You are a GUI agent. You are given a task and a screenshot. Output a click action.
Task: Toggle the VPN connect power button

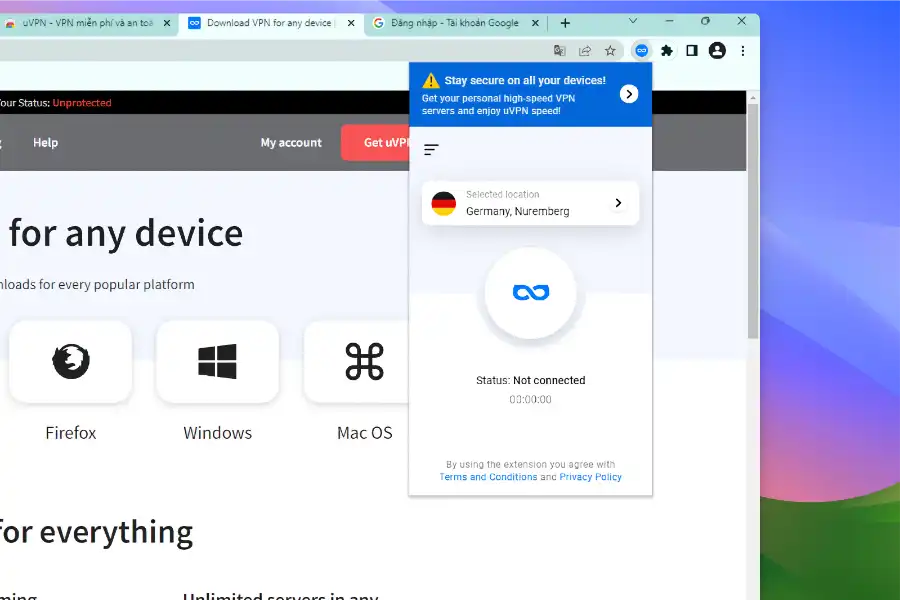pyautogui.click(x=530, y=293)
